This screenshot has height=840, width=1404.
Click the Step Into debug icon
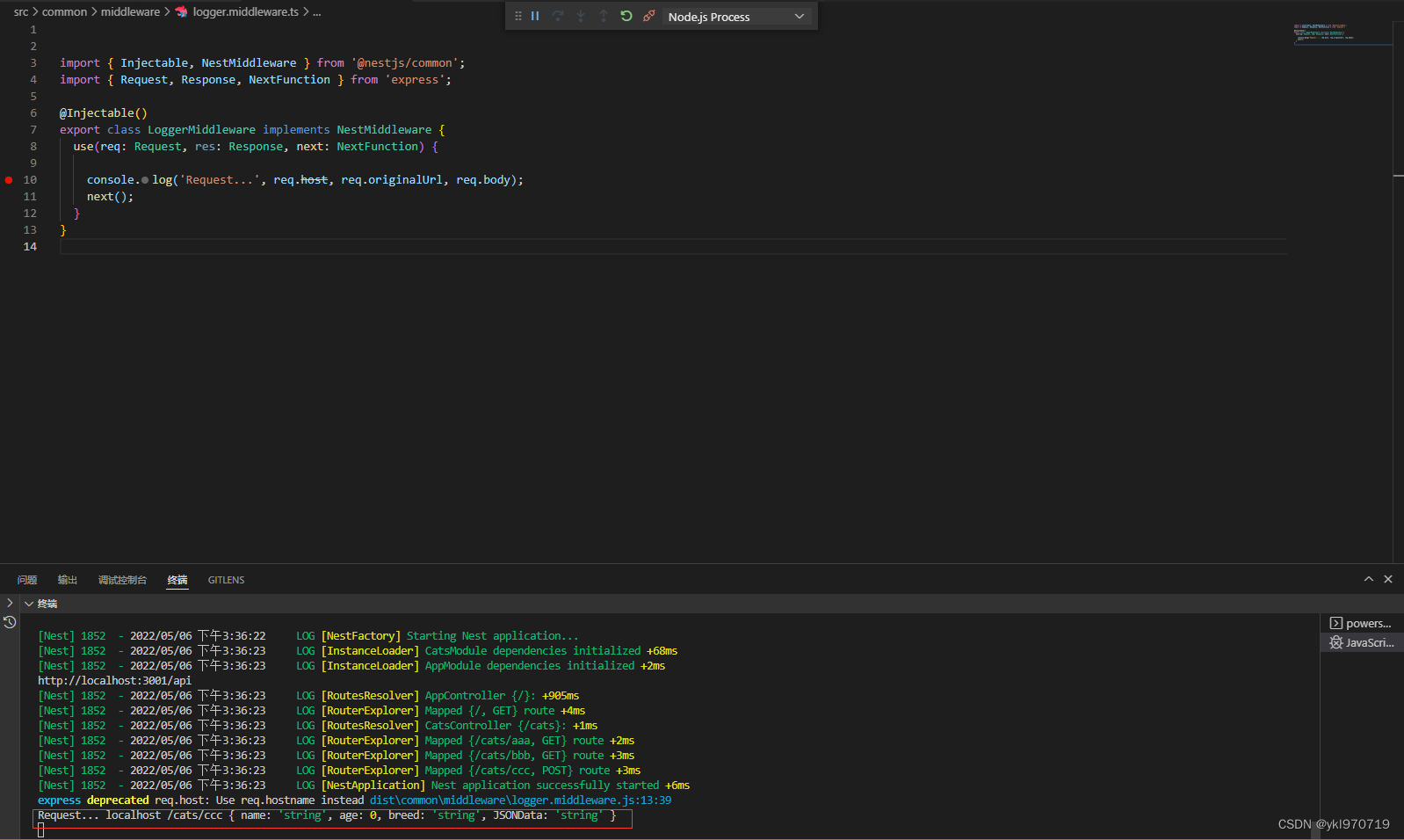[x=581, y=16]
